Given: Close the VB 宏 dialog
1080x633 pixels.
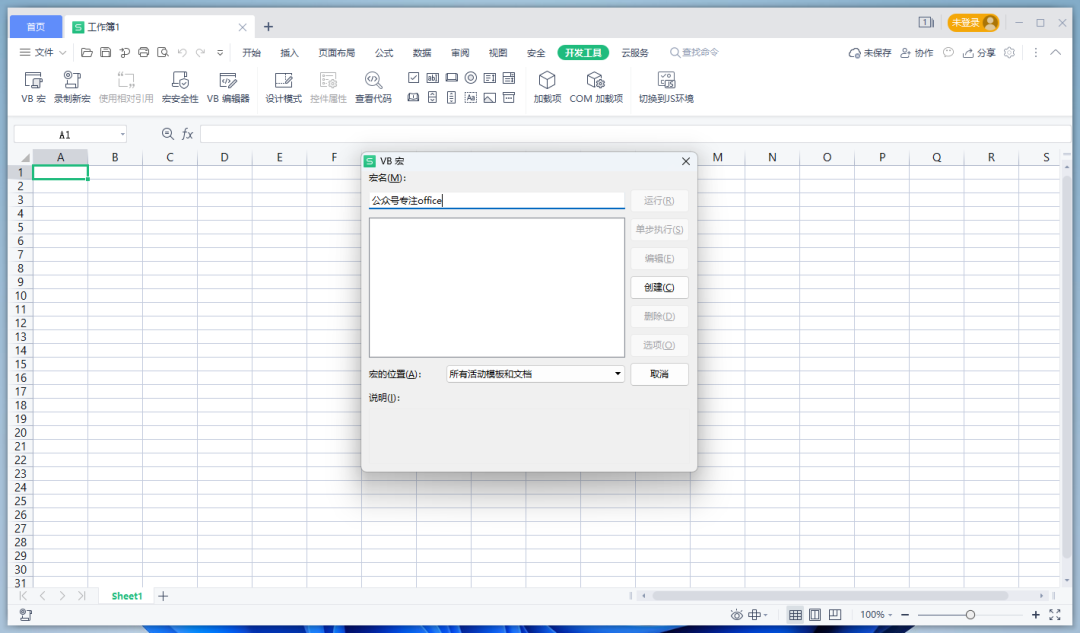Looking at the screenshot, I should pyautogui.click(x=685, y=161).
